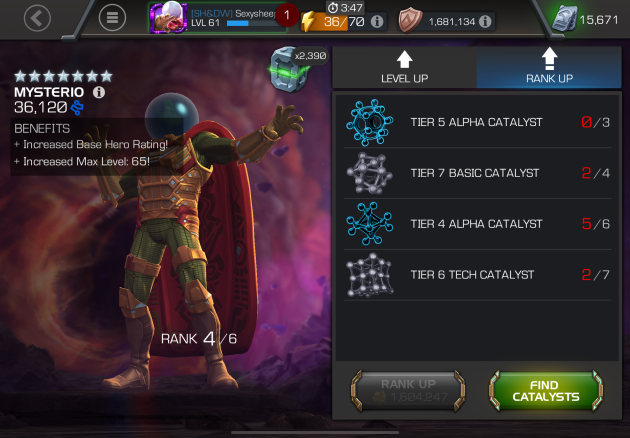
Task: Open gold info icon beside 1,681,134
Action: tap(485, 21)
